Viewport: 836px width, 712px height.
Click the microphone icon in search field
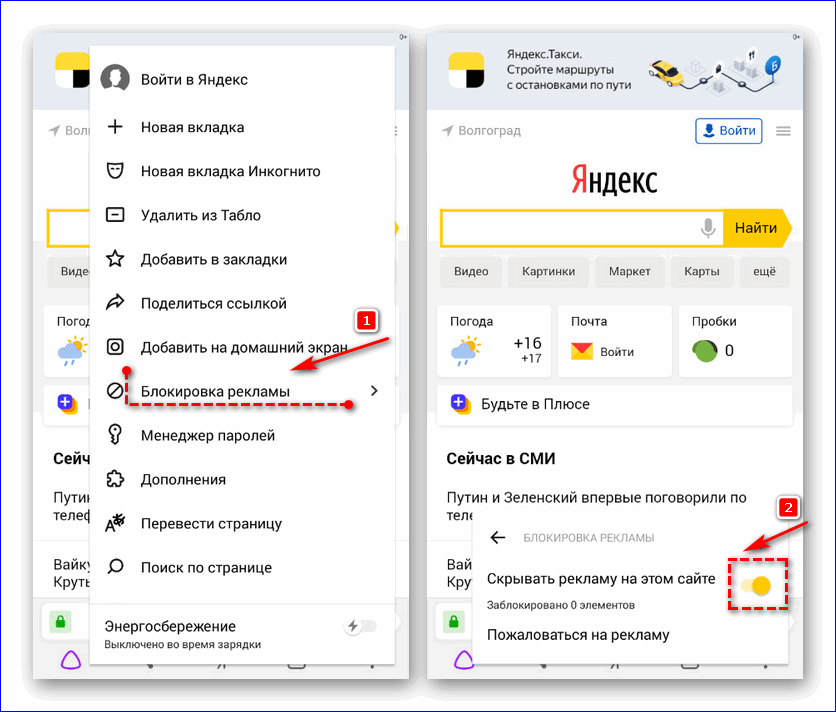[708, 228]
